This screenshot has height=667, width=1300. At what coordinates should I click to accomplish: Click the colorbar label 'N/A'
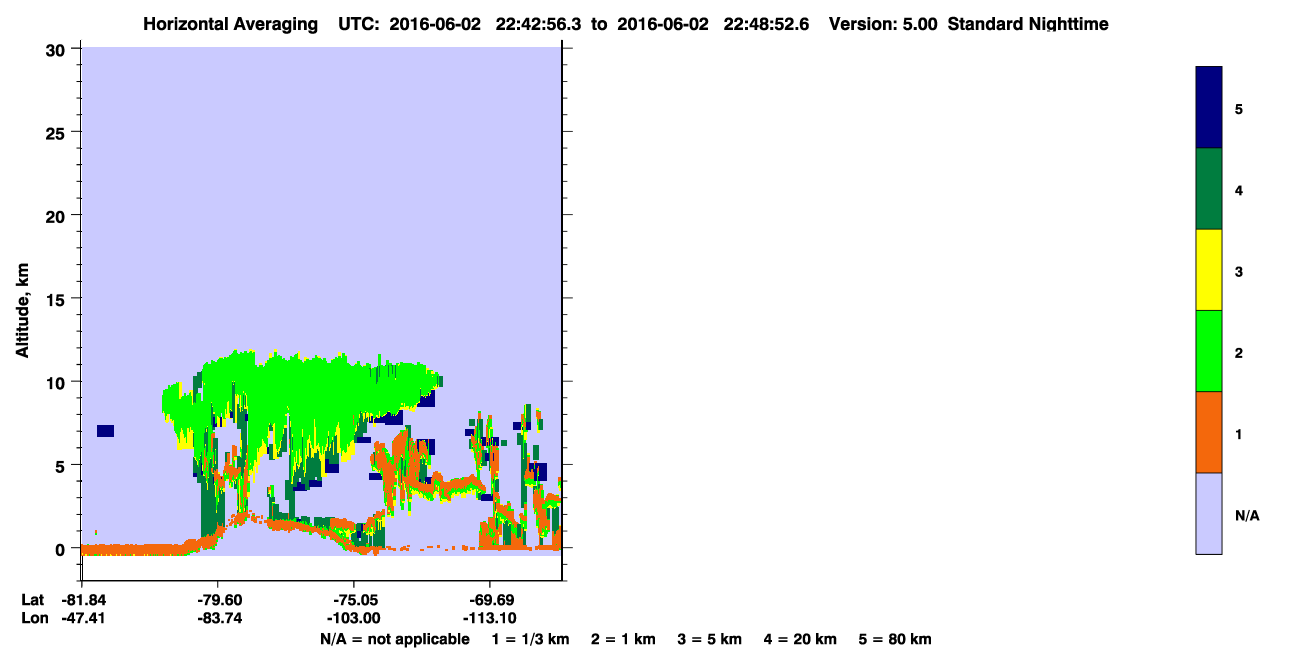1247,516
